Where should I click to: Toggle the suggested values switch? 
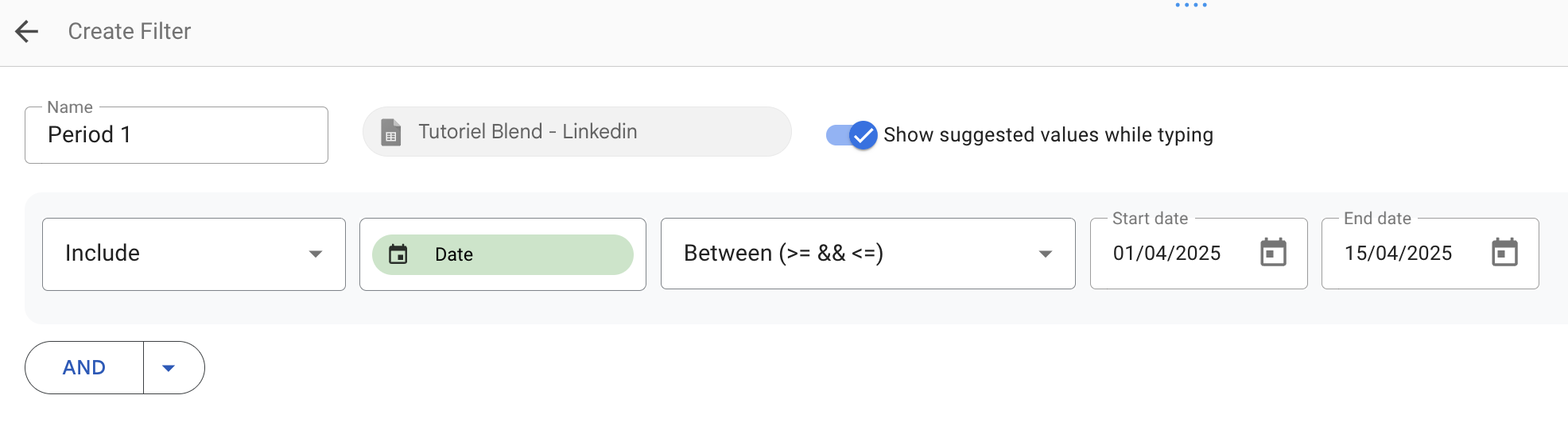[852, 135]
